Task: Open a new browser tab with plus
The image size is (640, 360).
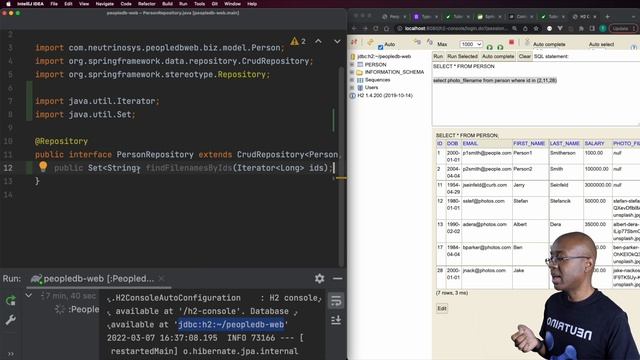Action: (x=607, y=16)
